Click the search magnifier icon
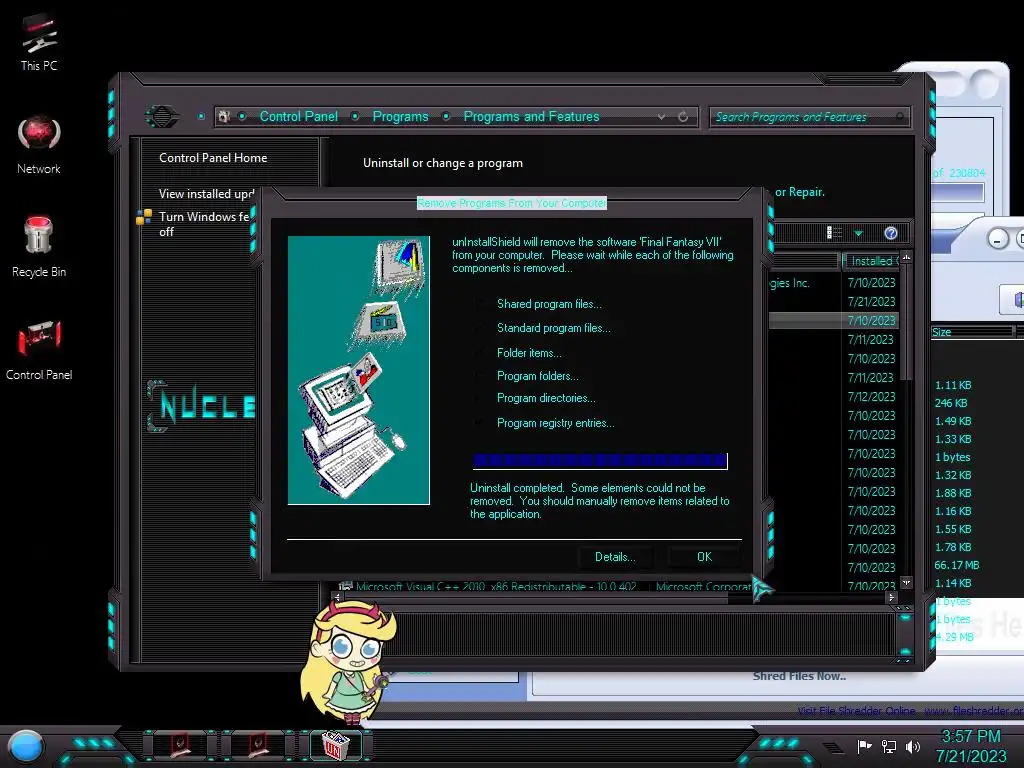Screen dimensions: 1024x768 [x=900, y=117]
